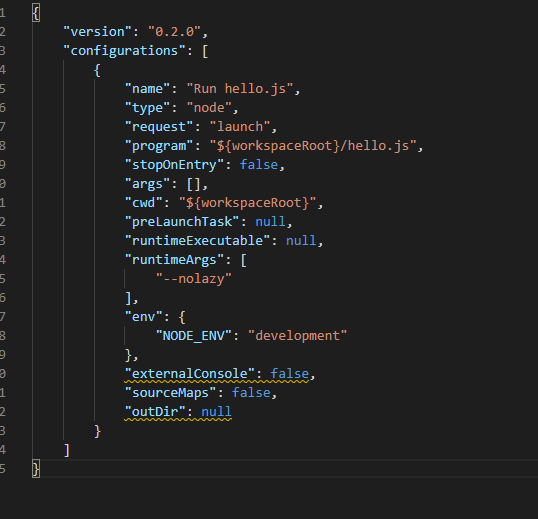Click the "sourceMaps" key
The width and height of the screenshot is (538, 519).
click(x=171, y=393)
